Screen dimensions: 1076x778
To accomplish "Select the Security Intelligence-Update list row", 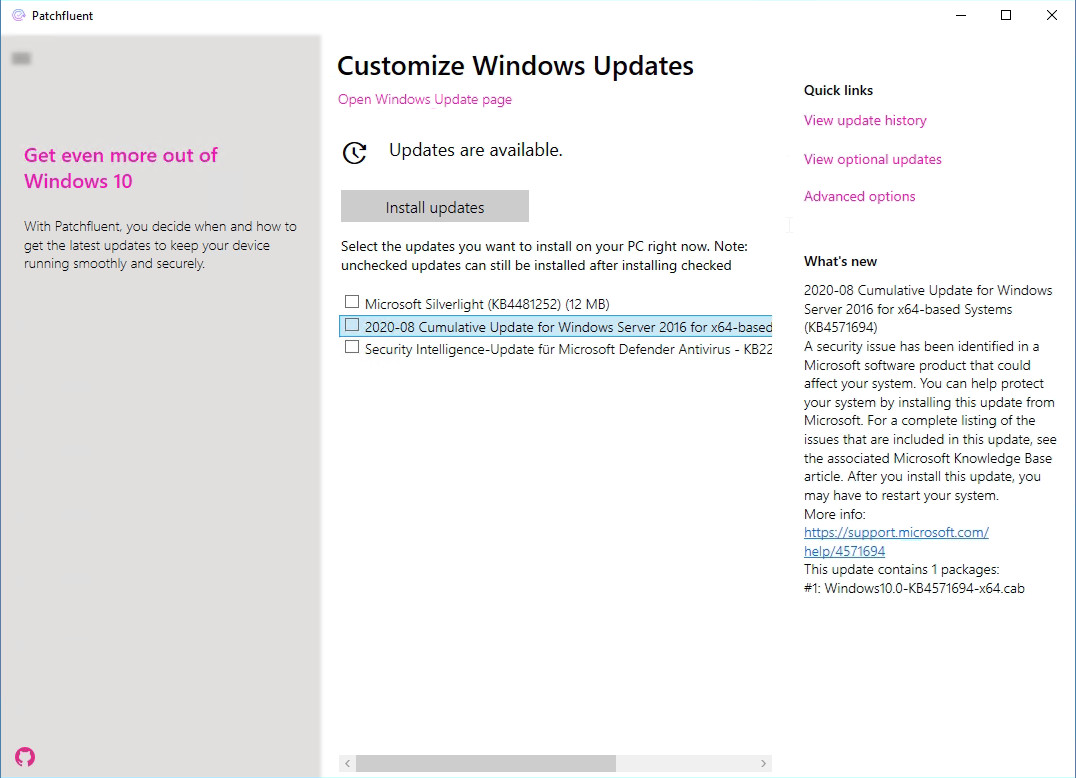I will pos(556,349).
